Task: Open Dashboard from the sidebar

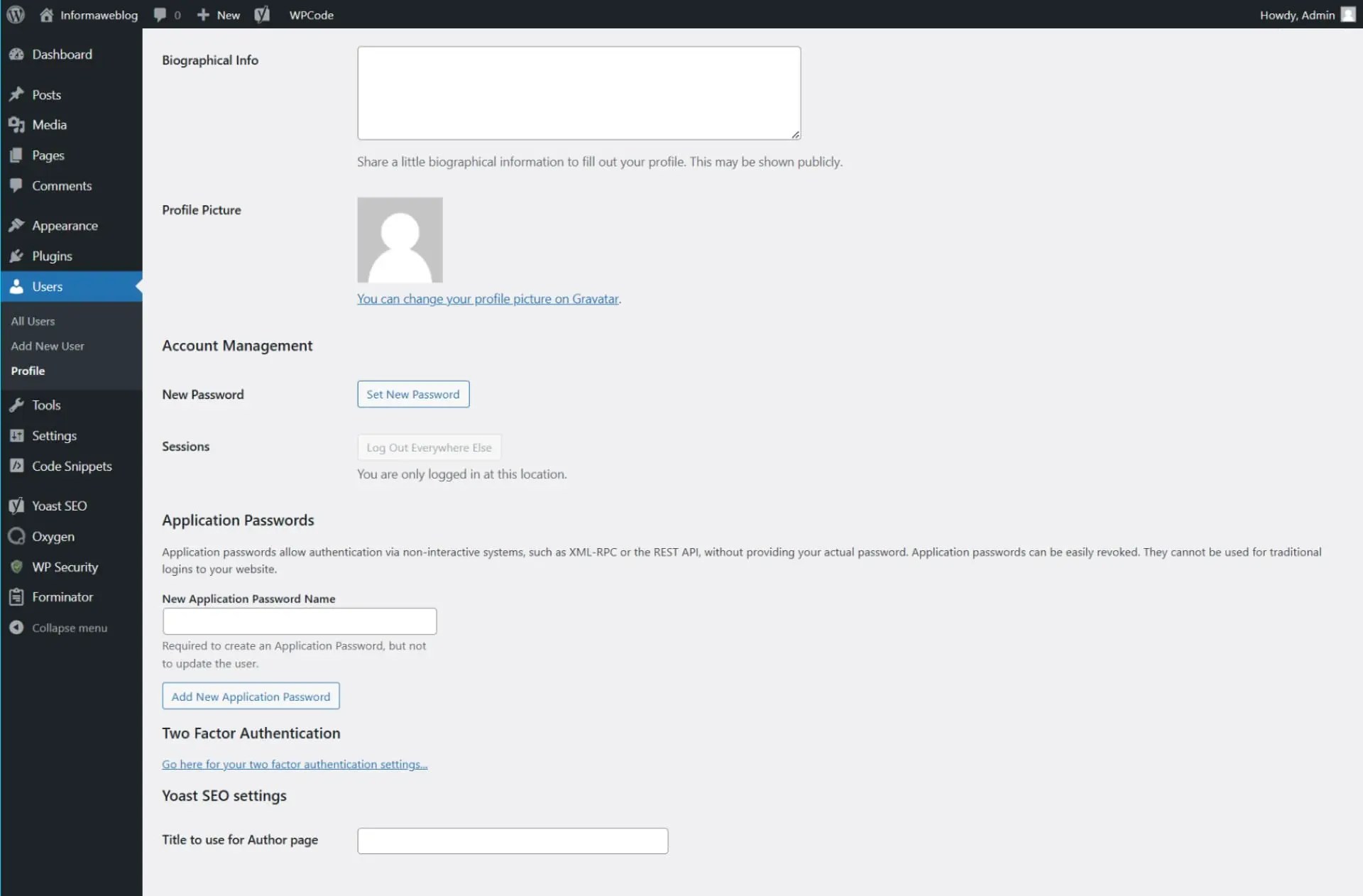Action: 62,55
